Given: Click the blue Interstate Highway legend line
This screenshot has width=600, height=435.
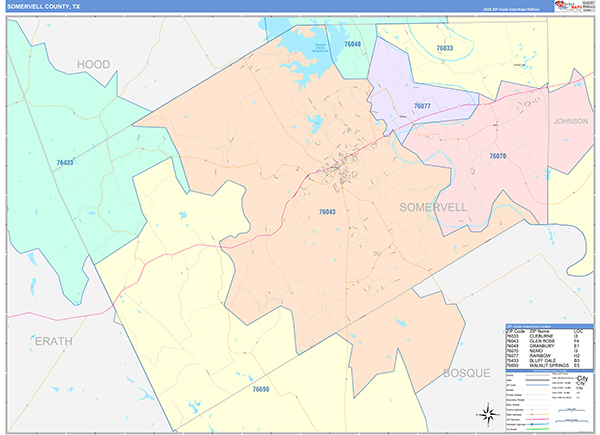Looking at the screenshot, I should [x=538, y=424].
